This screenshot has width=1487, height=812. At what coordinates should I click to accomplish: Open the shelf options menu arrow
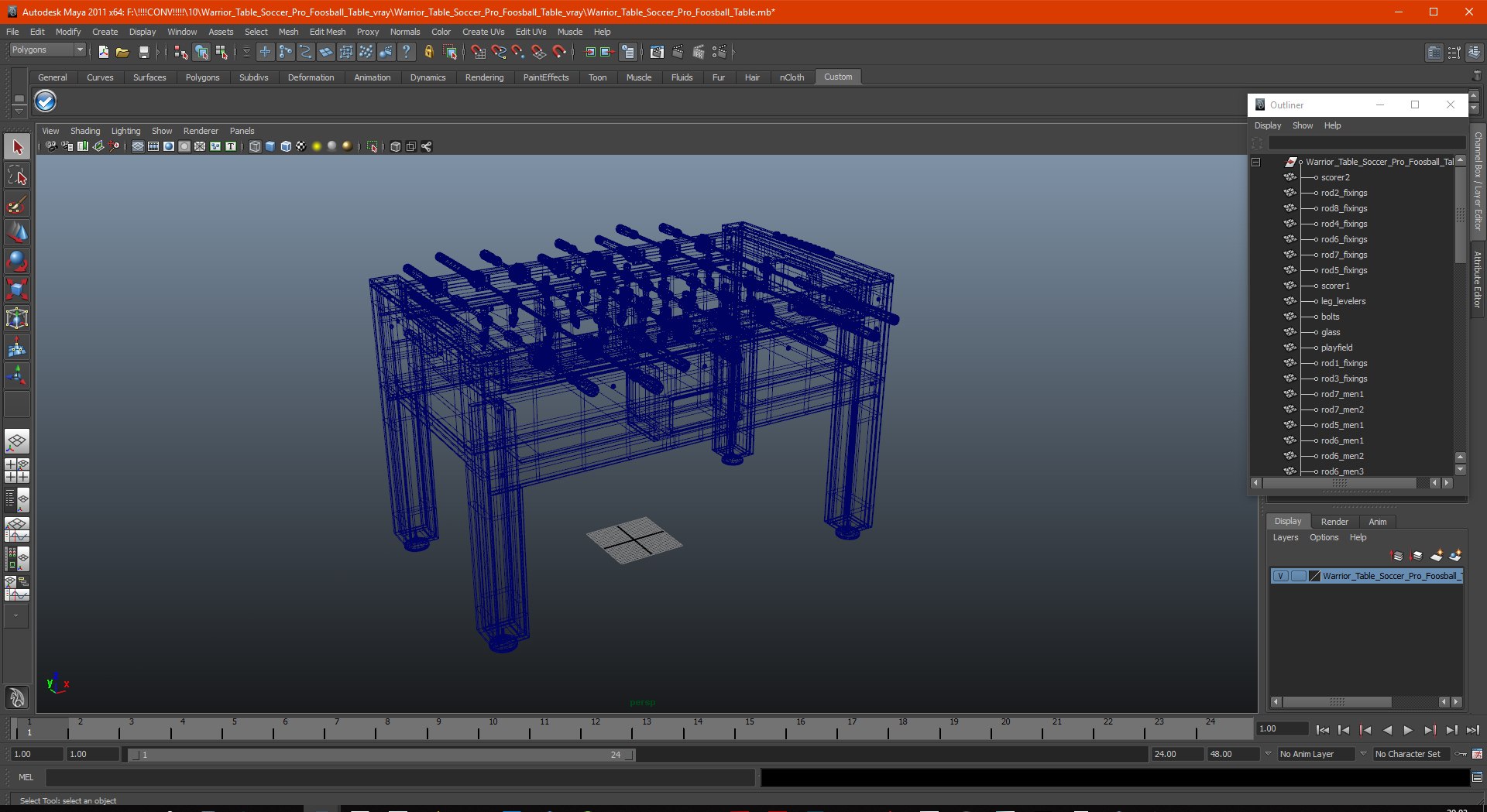(19, 111)
